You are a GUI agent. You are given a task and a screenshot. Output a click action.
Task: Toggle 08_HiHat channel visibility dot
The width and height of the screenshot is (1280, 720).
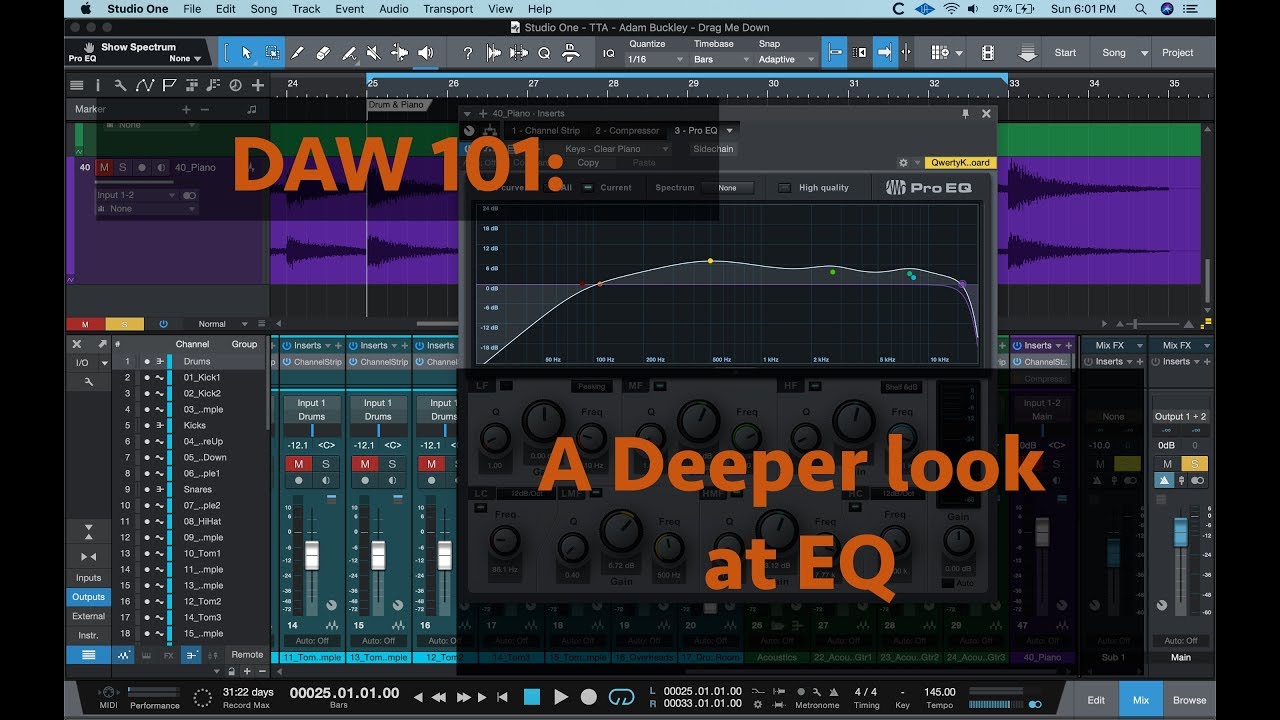(x=147, y=521)
